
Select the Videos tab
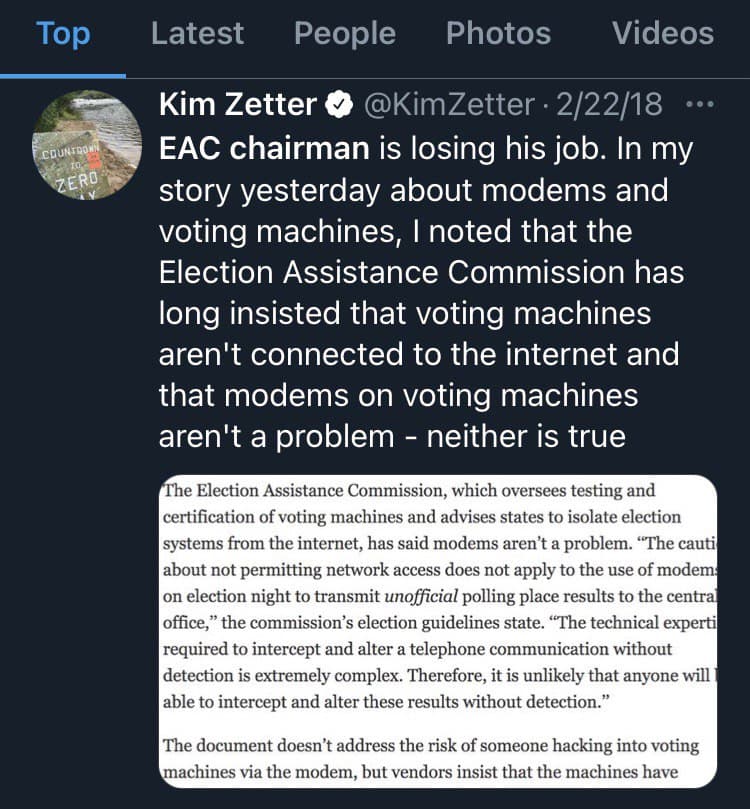tap(663, 34)
